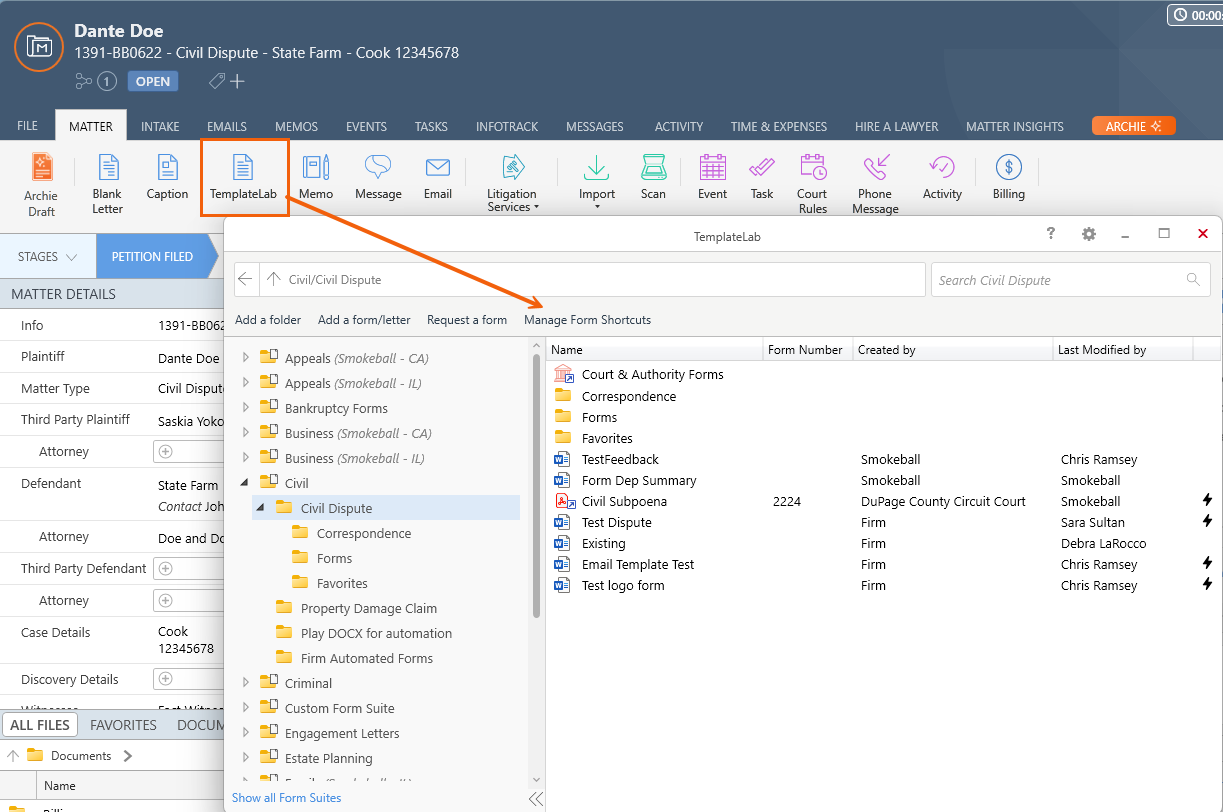Collapse the Civil folder
Screen dimensions: 1223x812
click(246, 483)
